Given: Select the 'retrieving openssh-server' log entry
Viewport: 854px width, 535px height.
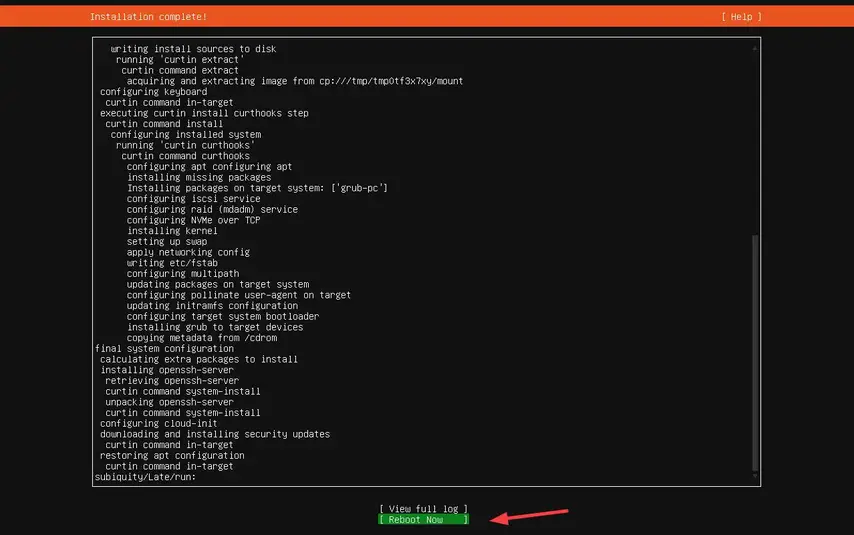Looking at the screenshot, I should pyautogui.click(x=172, y=380).
